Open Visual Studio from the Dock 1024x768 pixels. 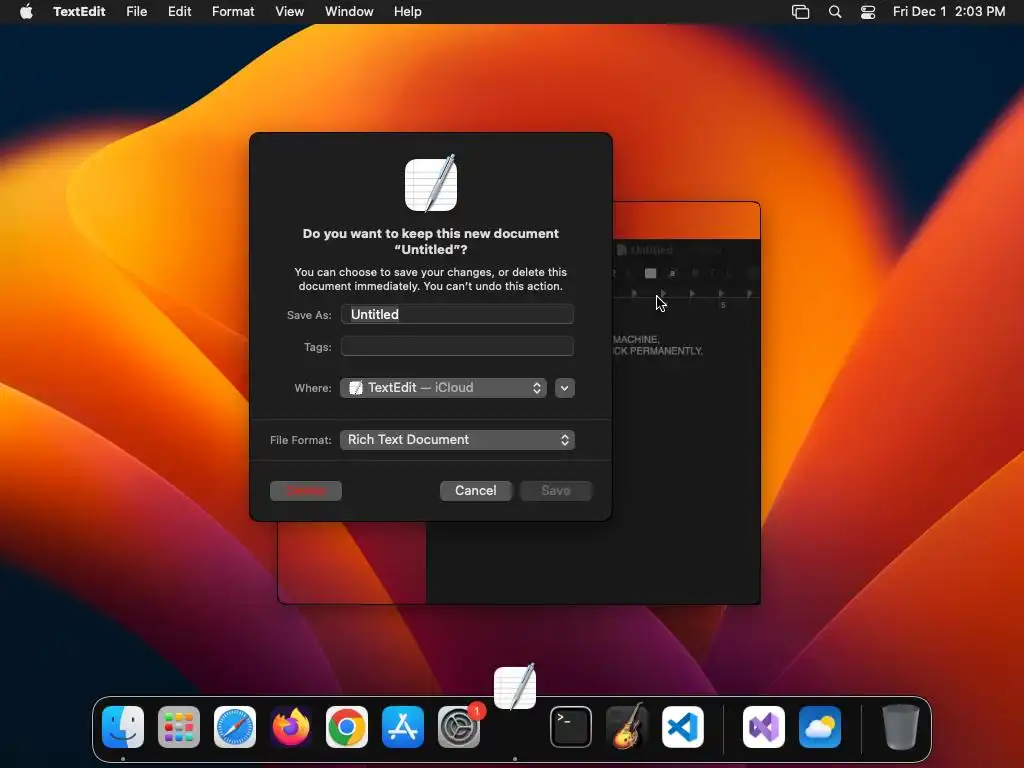(764, 727)
